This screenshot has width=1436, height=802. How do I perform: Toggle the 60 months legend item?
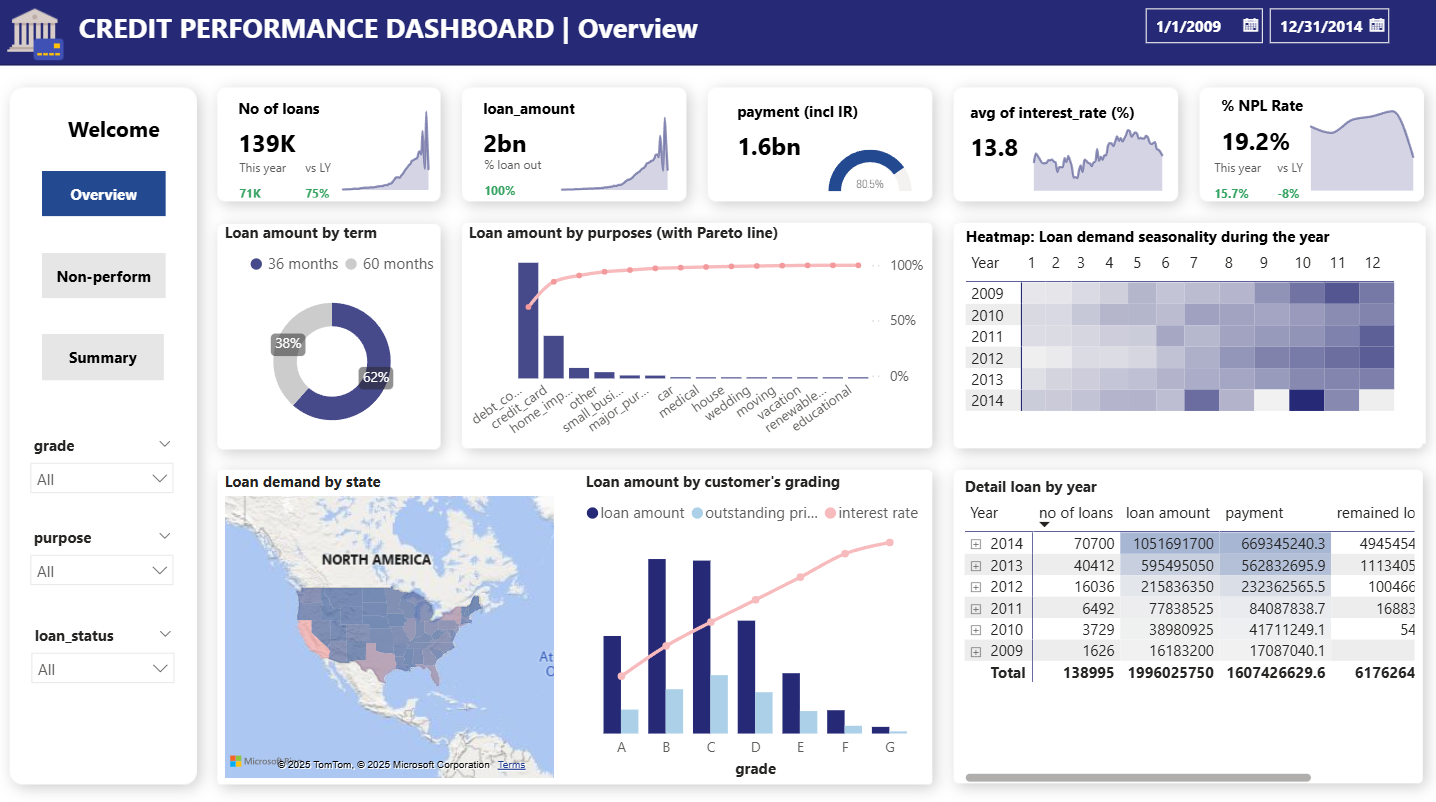pyautogui.click(x=390, y=264)
